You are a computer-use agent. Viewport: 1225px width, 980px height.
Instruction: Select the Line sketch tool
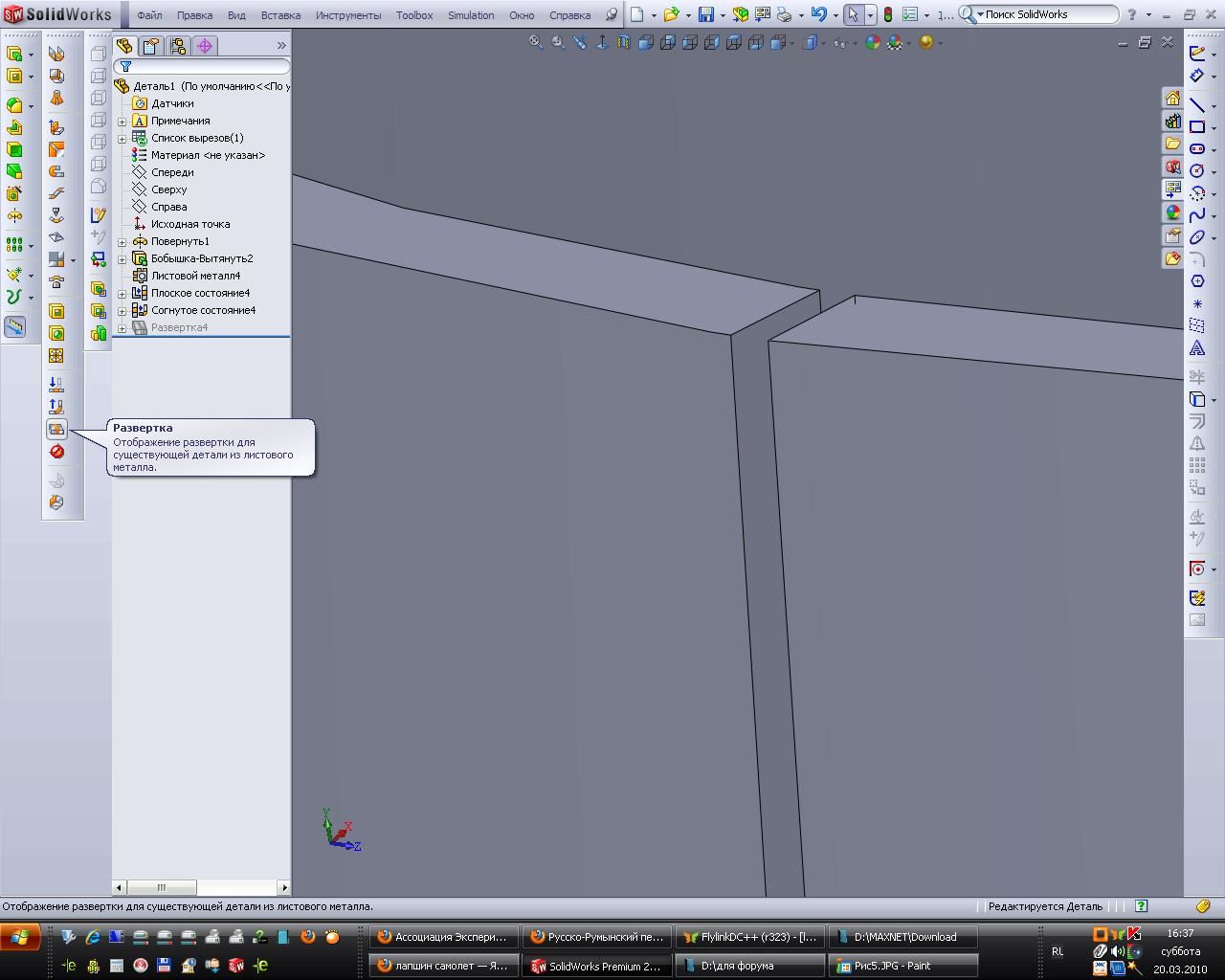click(1197, 104)
